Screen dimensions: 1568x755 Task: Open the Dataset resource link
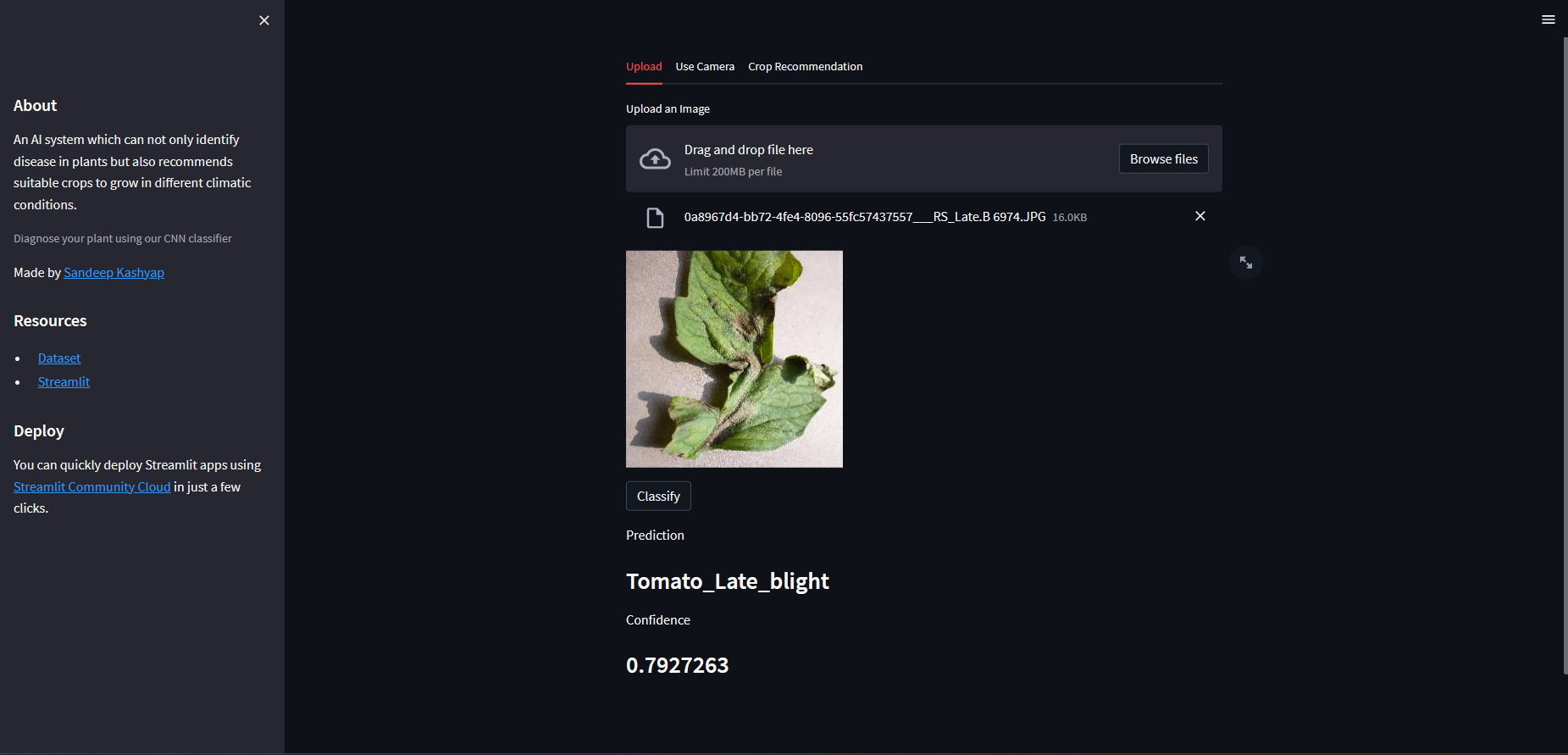pyautogui.click(x=59, y=358)
